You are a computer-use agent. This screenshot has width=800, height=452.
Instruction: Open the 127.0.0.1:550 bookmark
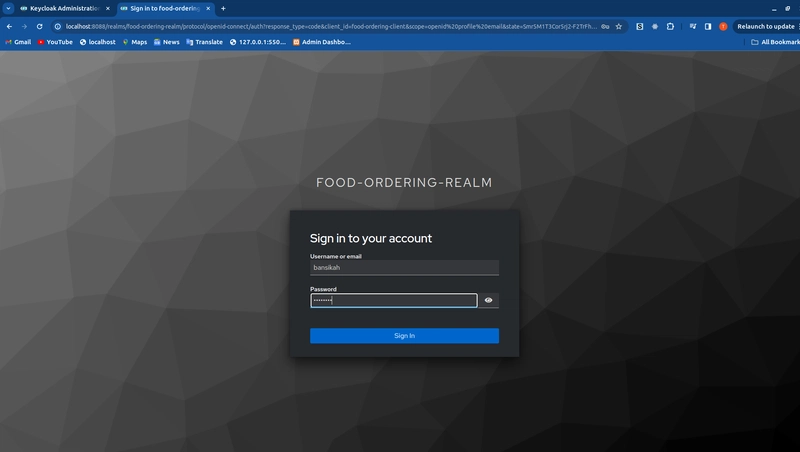(258, 42)
